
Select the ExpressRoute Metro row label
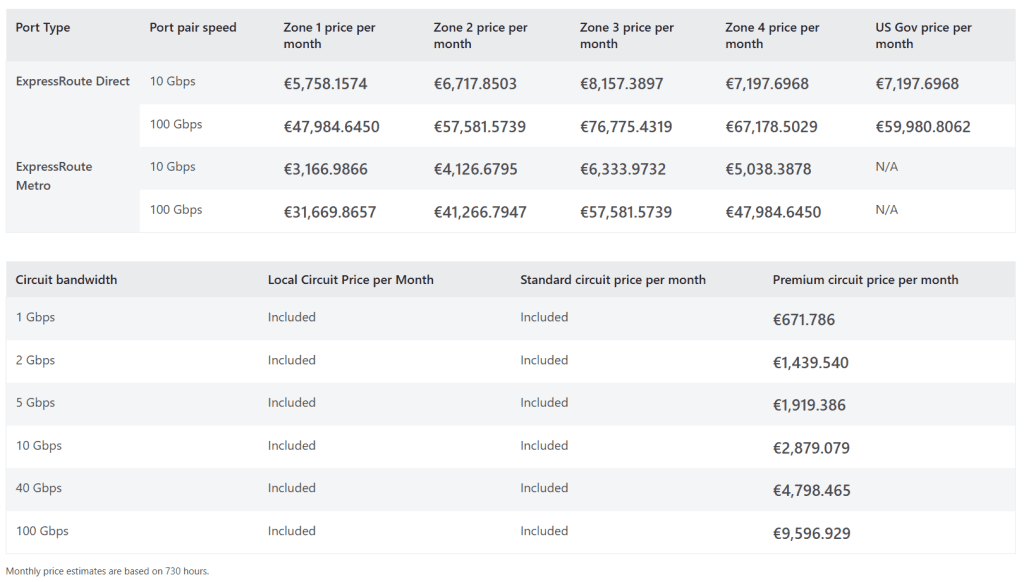pos(54,176)
